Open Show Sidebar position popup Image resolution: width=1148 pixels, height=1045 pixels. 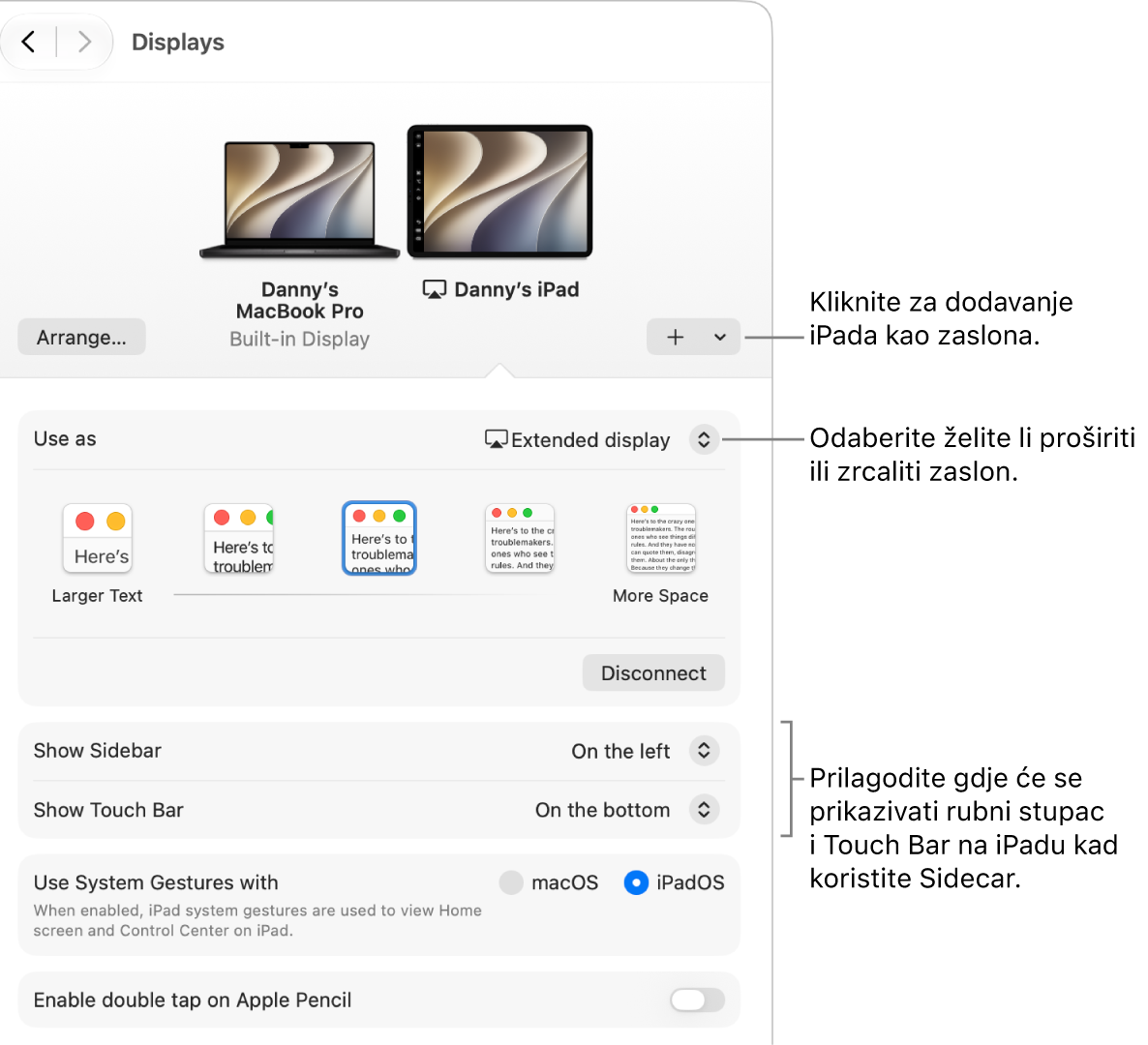(x=704, y=751)
